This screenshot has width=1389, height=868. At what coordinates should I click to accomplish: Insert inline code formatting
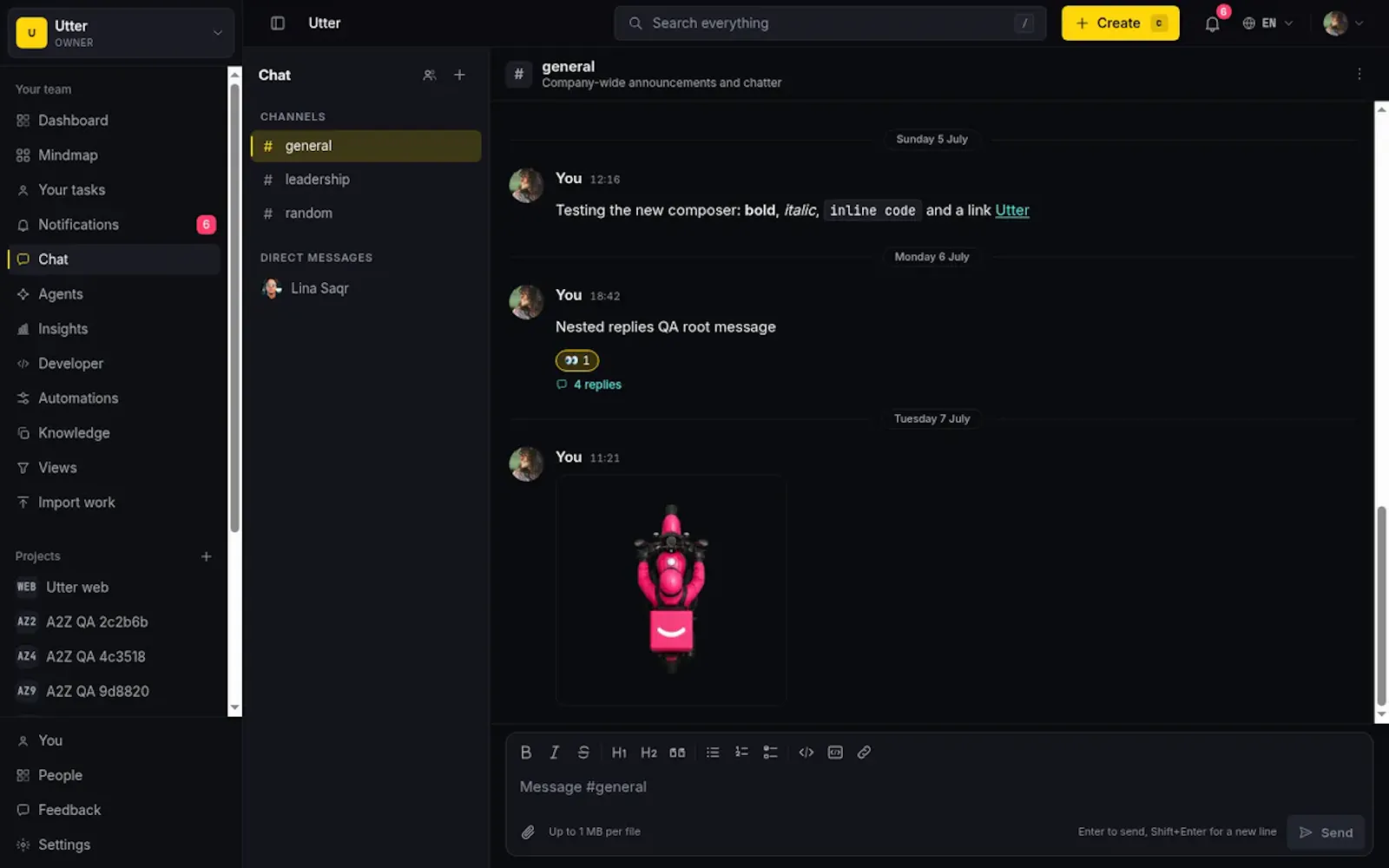coord(806,753)
